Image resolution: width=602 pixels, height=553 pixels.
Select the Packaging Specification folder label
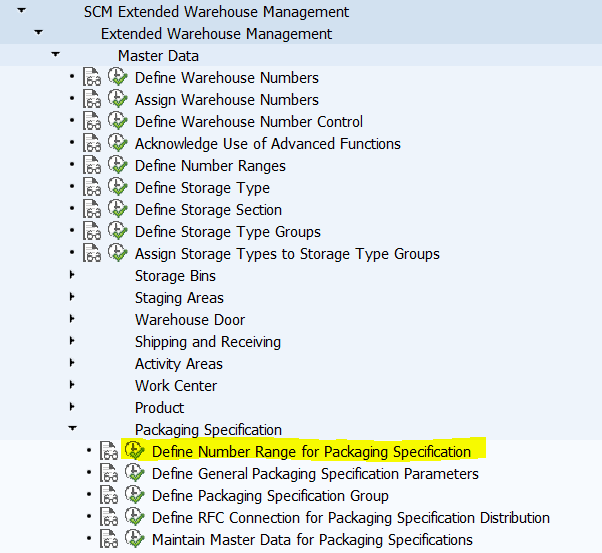click(x=208, y=430)
